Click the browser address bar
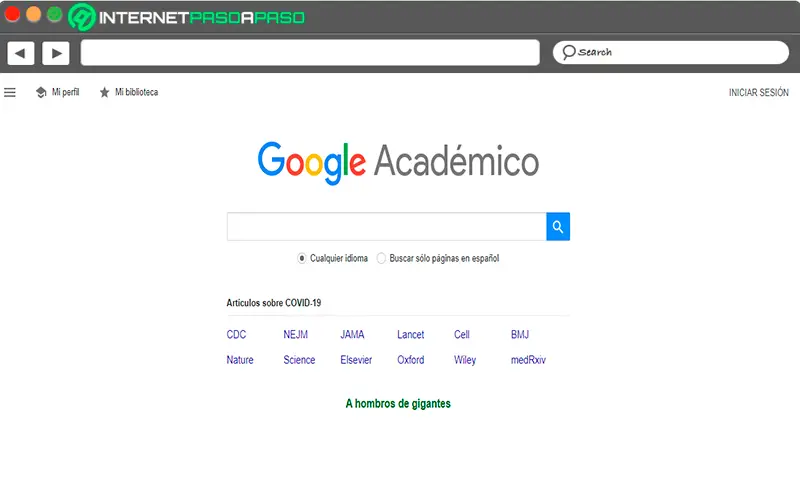800x500 pixels. tap(310, 53)
